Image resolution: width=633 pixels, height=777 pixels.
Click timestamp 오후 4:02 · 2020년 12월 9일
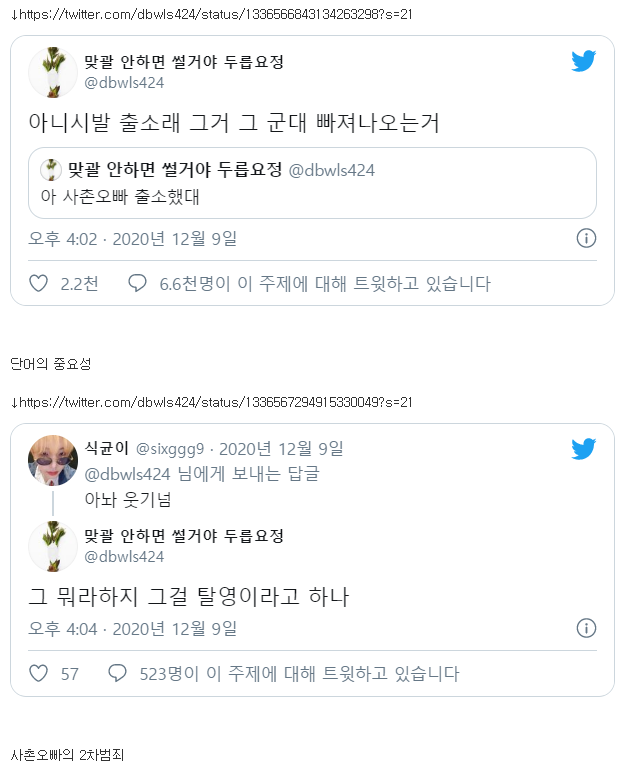pos(132,239)
